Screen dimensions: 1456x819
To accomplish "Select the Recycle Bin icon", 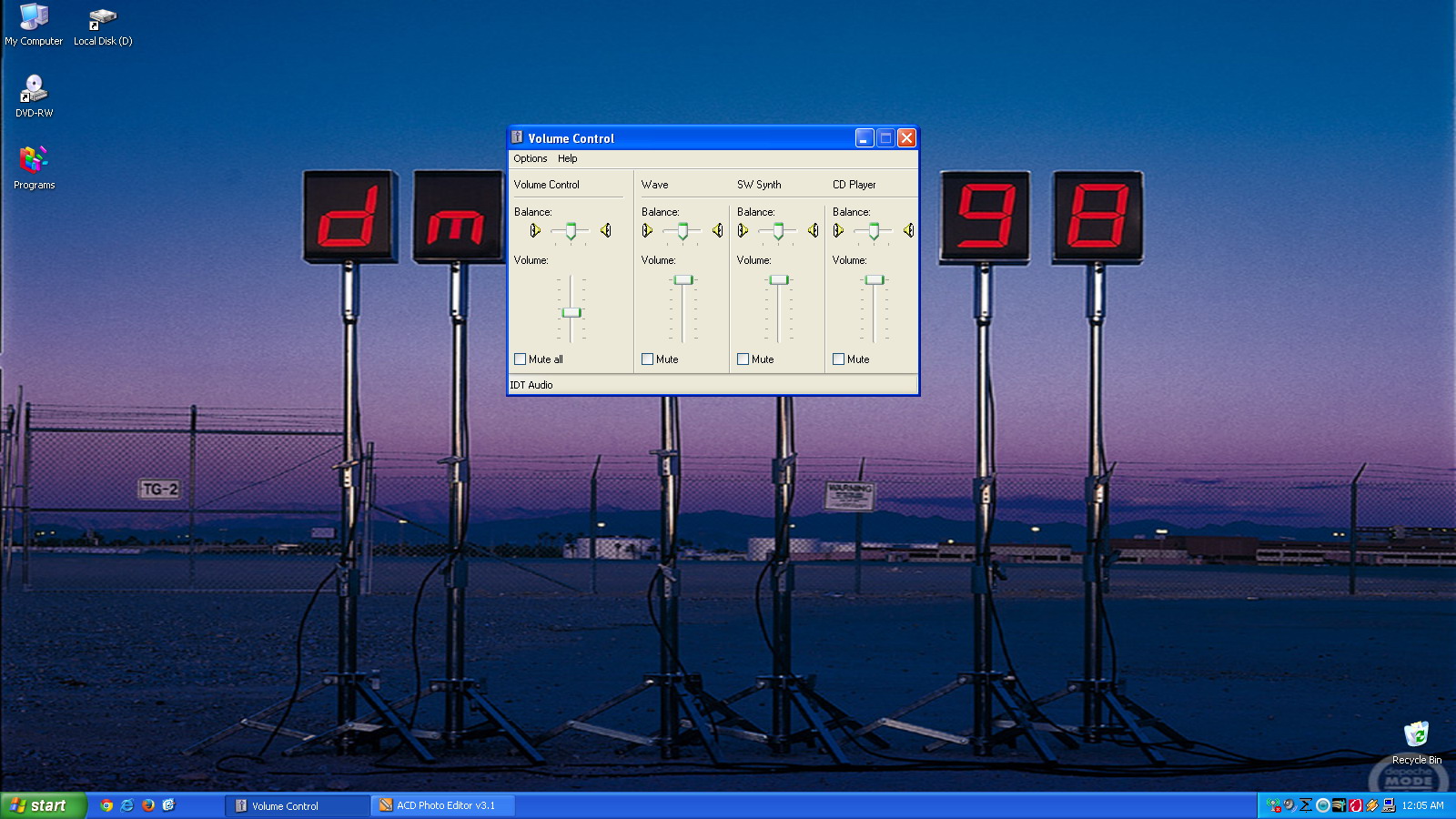I will 1416,743.
